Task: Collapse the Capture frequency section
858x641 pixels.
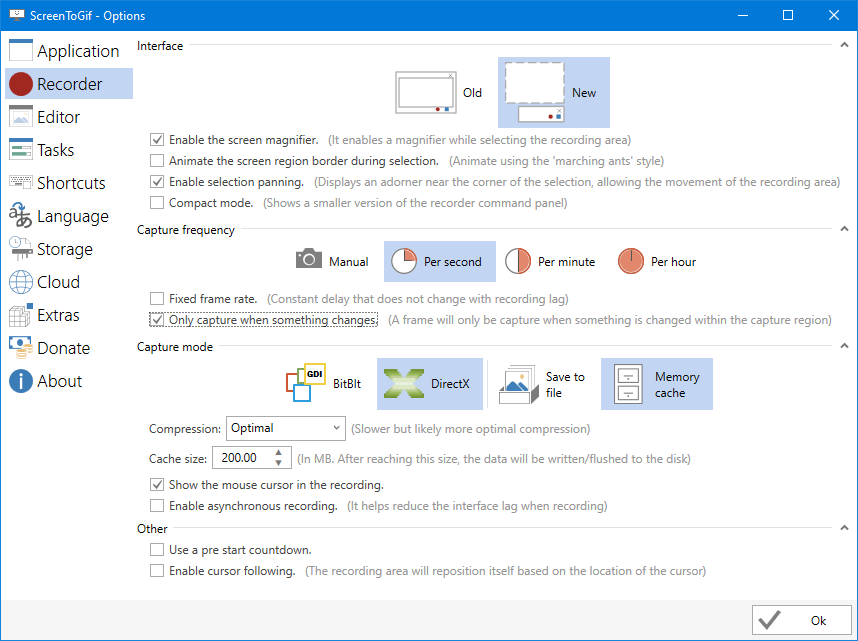Action: point(844,229)
